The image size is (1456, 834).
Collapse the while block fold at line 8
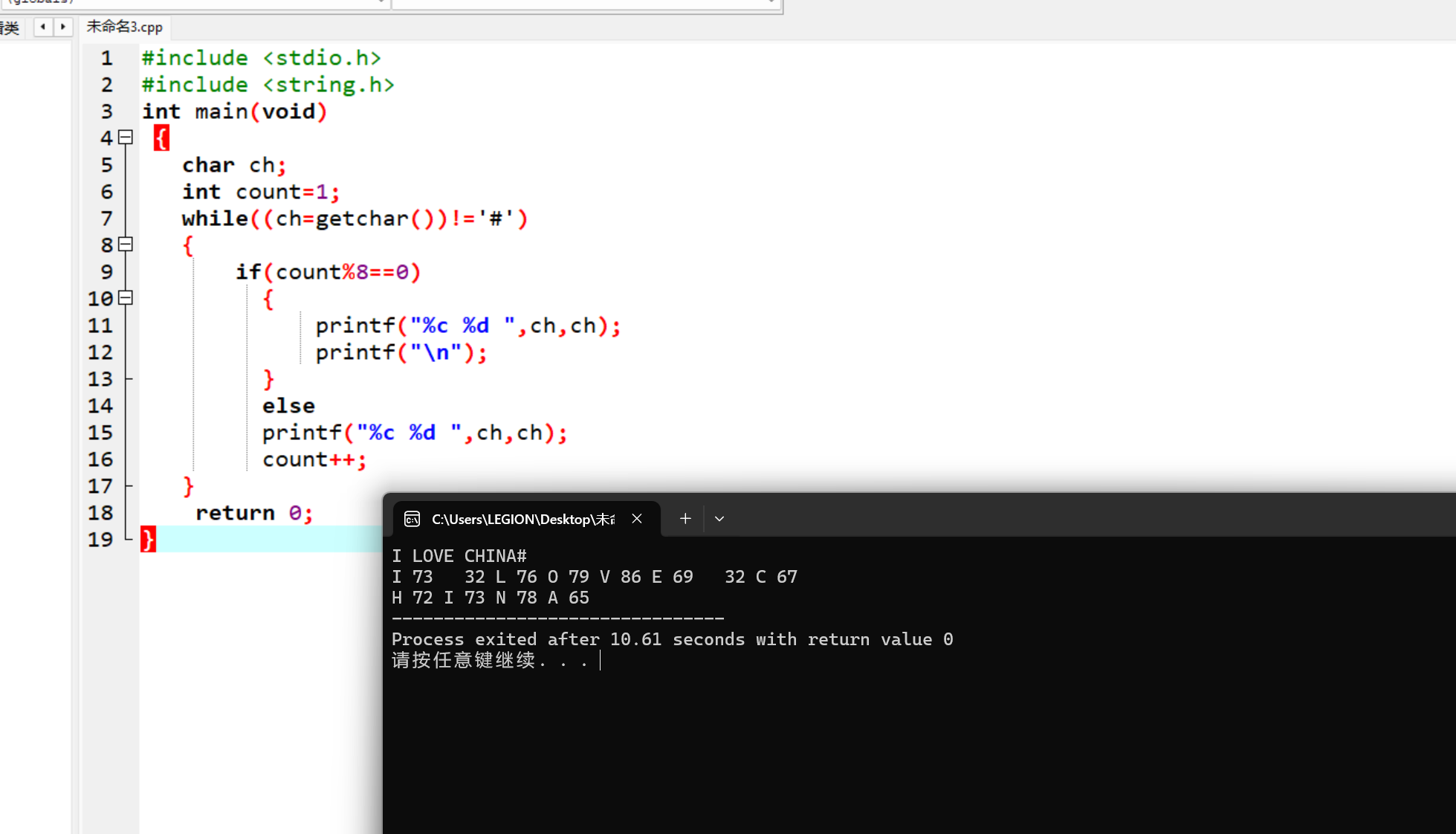(126, 245)
